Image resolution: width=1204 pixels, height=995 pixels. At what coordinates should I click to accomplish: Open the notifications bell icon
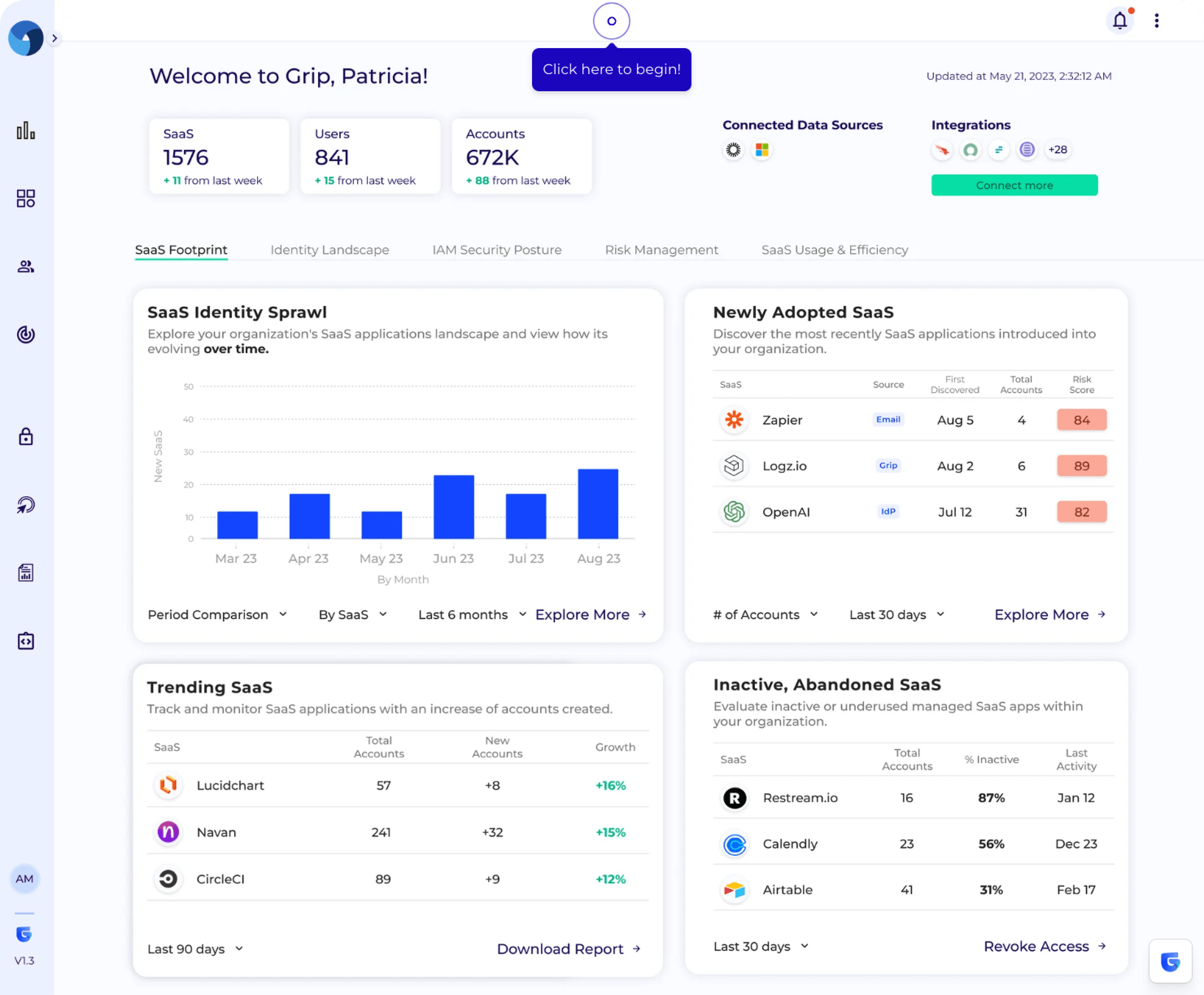pyautogui.click(x=1120, y=21)
